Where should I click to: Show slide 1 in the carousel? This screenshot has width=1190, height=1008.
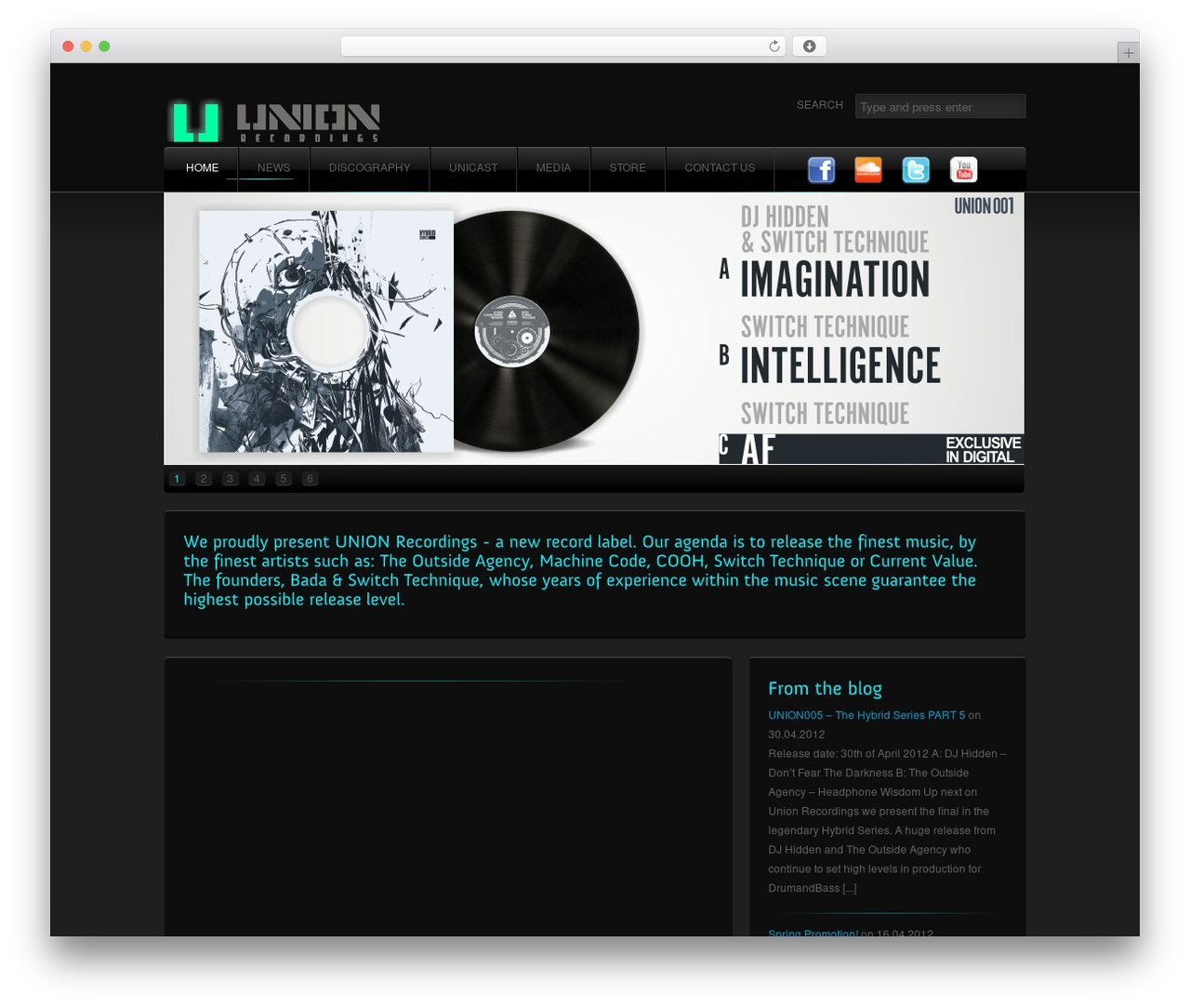point(178,479)
